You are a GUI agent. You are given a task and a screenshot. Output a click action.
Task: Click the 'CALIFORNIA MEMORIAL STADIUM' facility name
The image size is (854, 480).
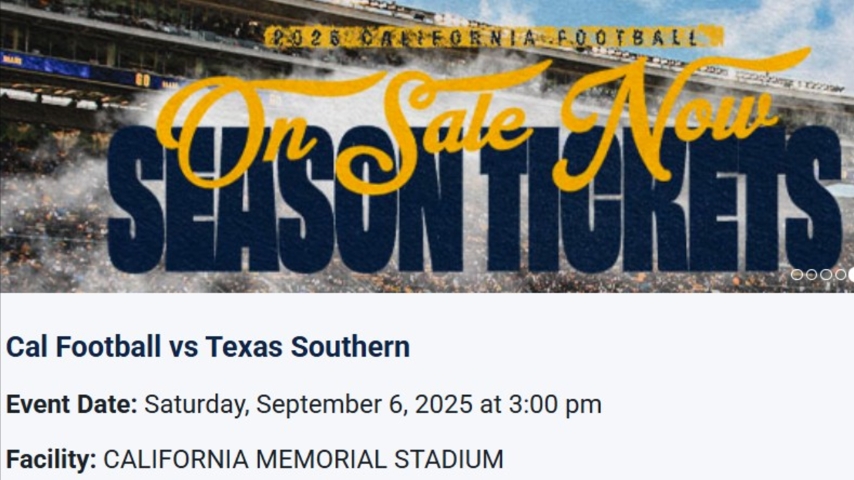tap(303, 459)
